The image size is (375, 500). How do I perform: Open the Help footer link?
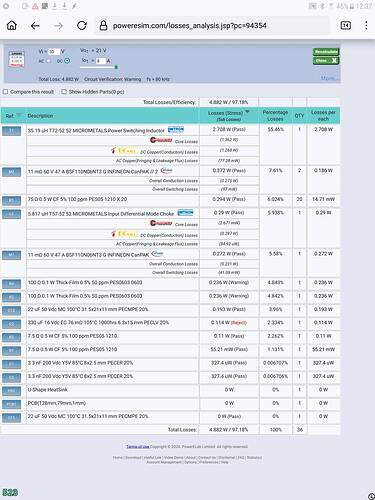[x=225, y=462]
